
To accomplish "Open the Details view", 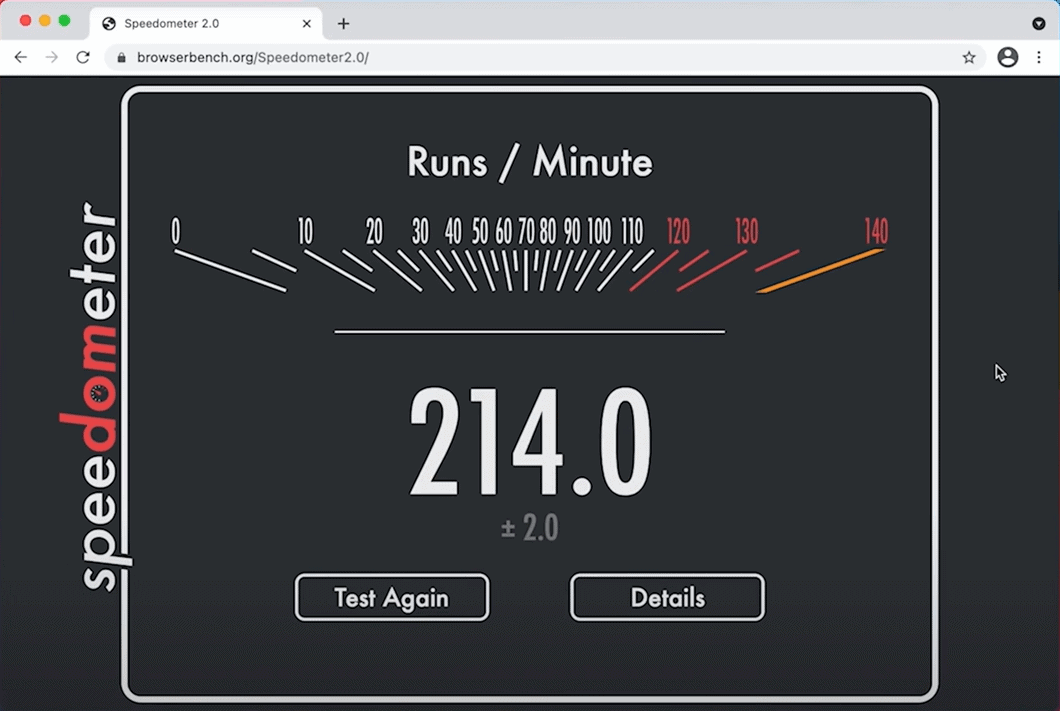I will (x=666, y=597).
